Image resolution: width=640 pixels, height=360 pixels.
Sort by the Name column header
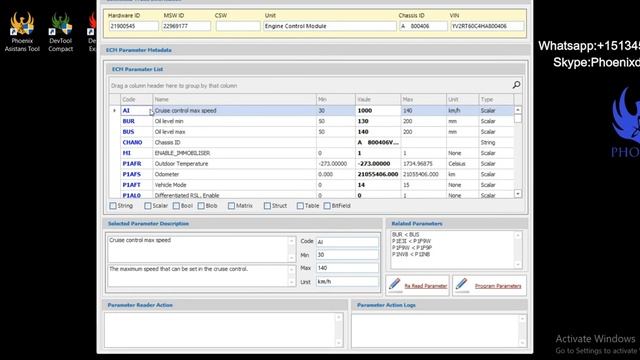click(234, 99)
